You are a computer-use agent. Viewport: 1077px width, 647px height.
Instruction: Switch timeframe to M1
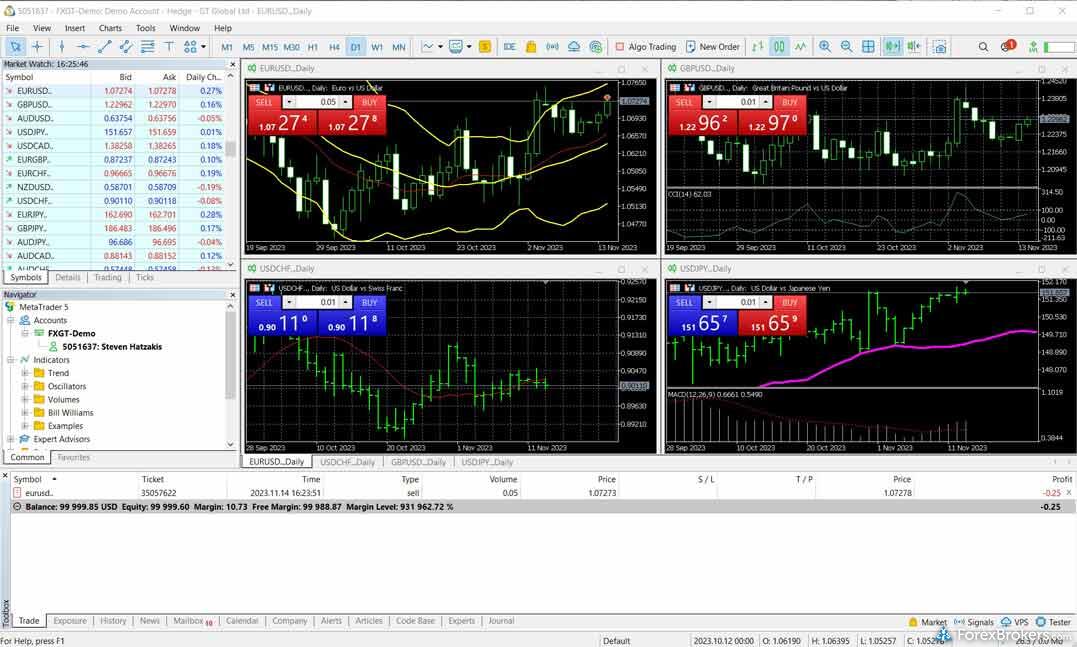point(227,47)
